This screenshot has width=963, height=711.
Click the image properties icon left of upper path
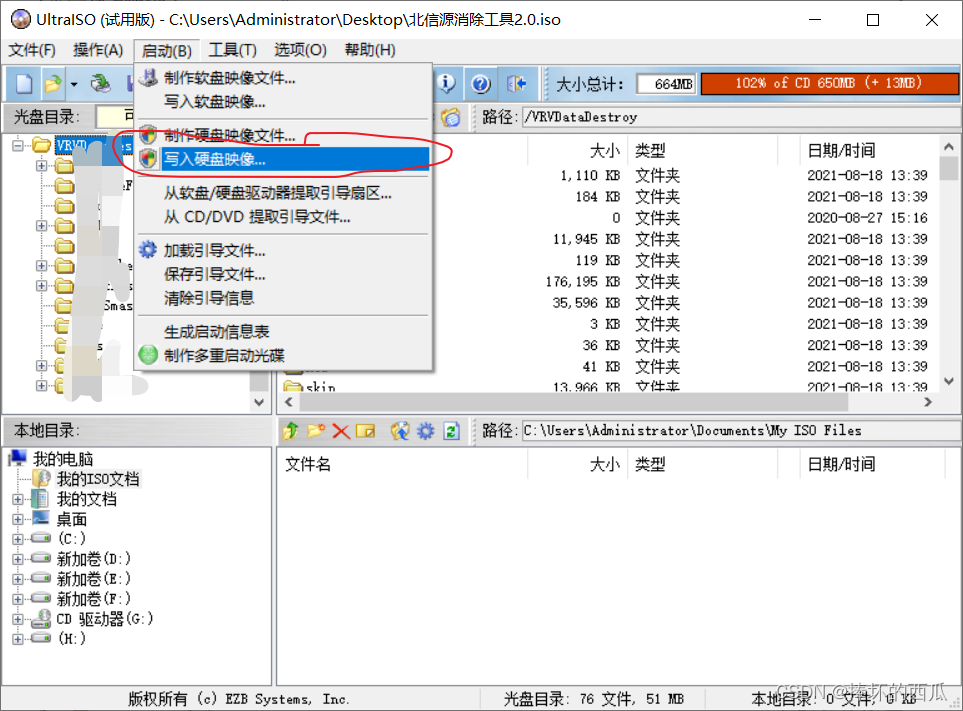click(451, 117)
